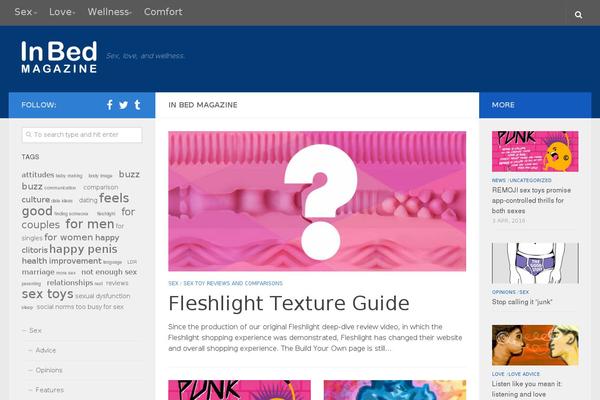Open the Opinions sidebar subcategory
600x400 pixels.
49,370
